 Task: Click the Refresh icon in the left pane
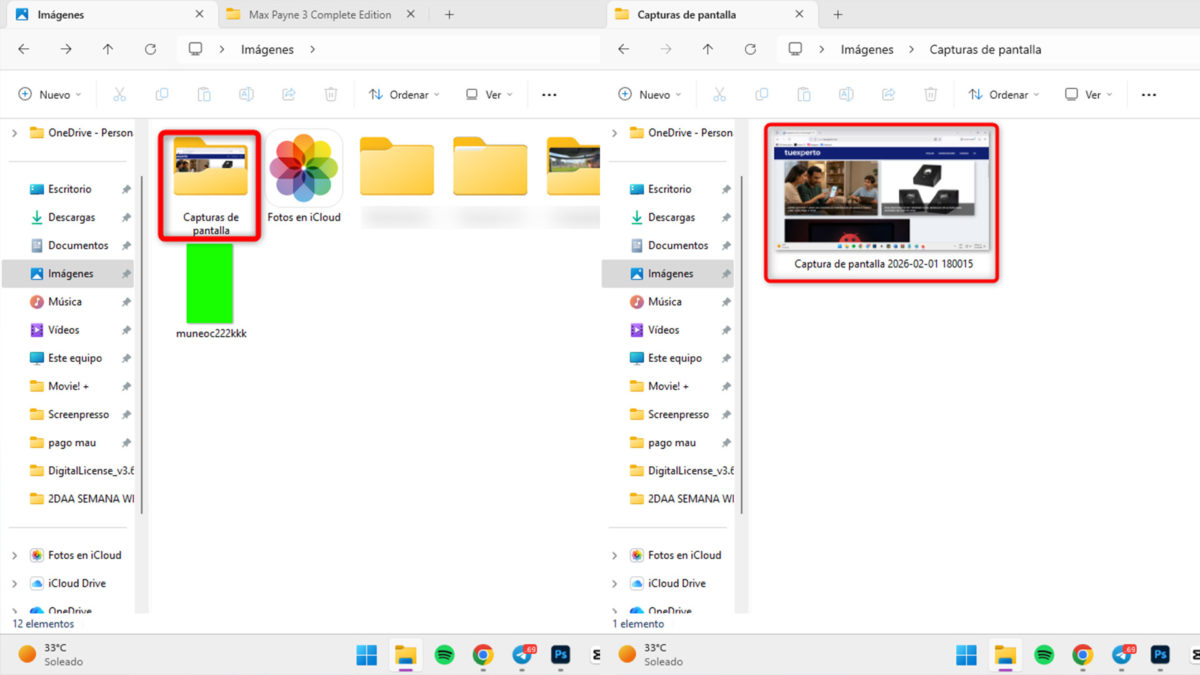pos(148,48)
